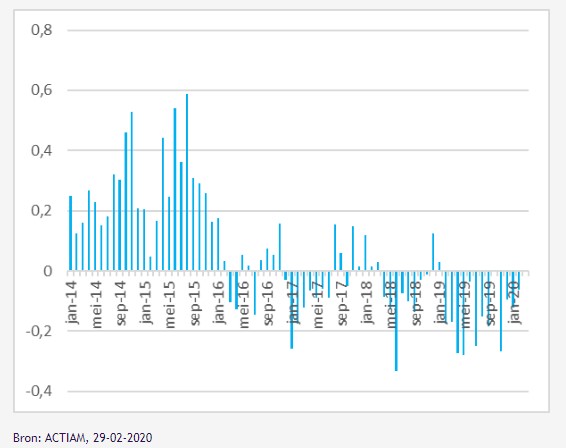Click the x-axis label sep-14
This screenshot has width=566, height=448.
tap(122, 304)
